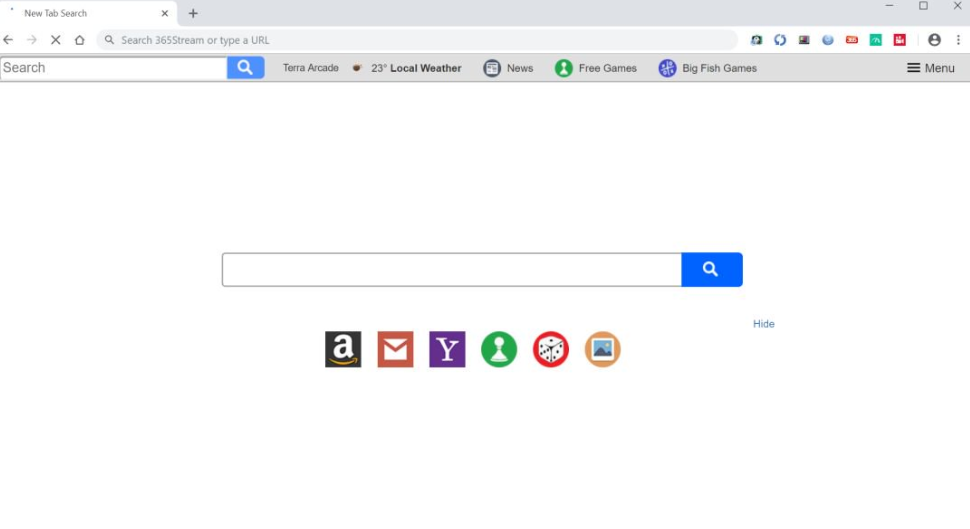The image size is (970, 529).
Task: Focus the small toolbar Search field
Action: [x=114, y=67]
